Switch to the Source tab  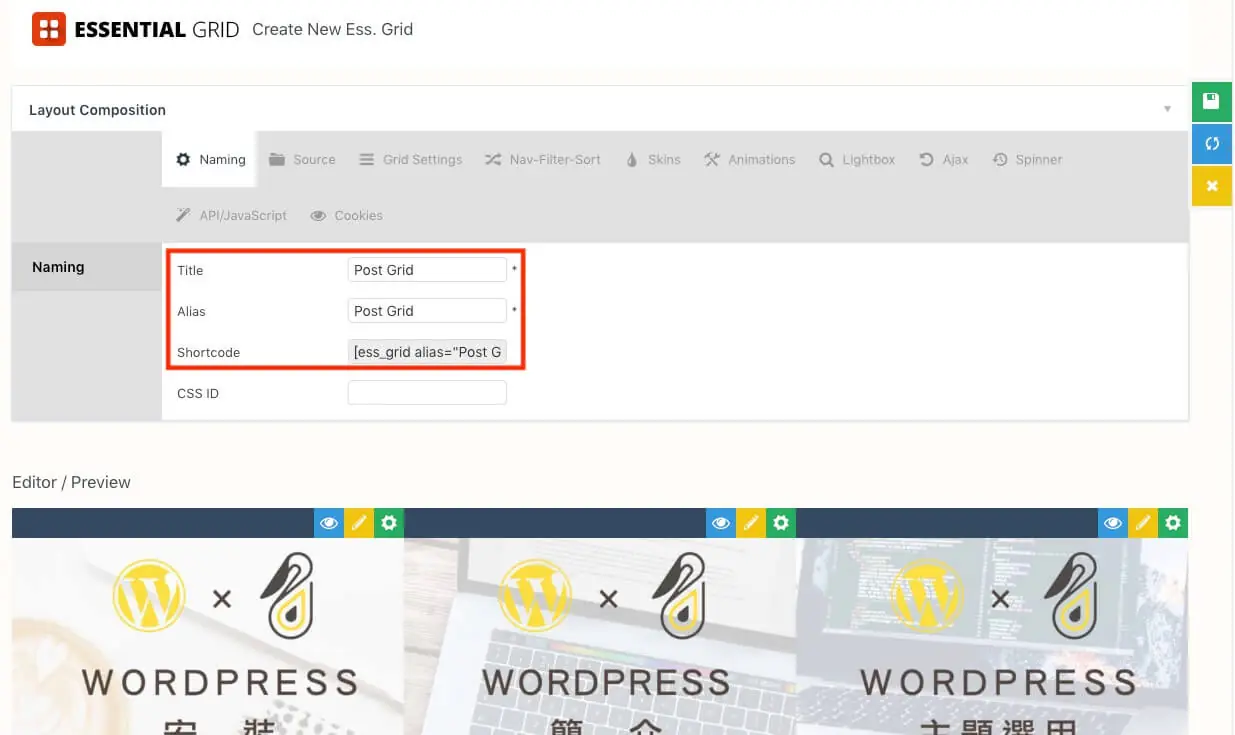[302, 159]
